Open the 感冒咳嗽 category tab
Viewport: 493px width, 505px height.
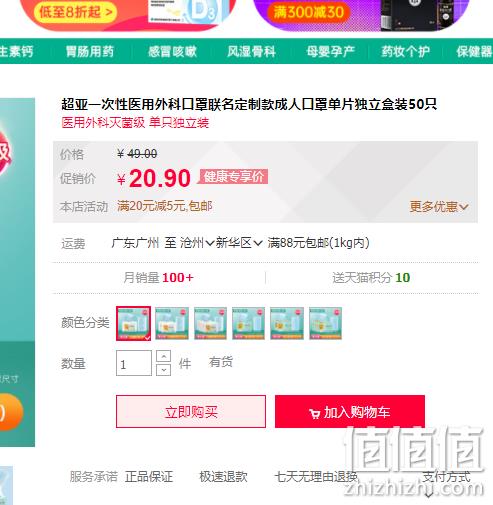172,51
